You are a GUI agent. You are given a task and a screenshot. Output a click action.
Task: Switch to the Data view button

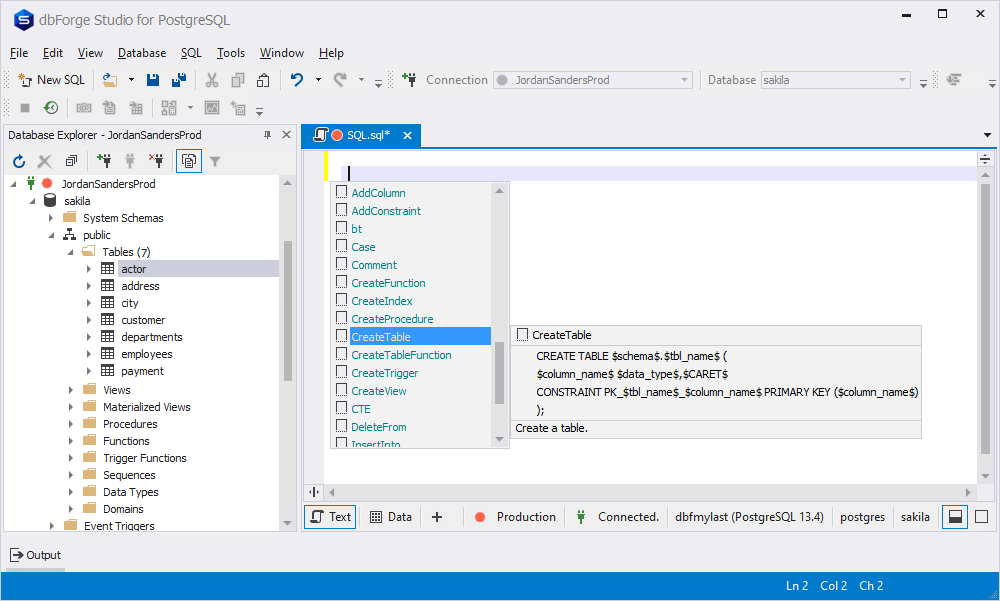(x=390, y=517)
